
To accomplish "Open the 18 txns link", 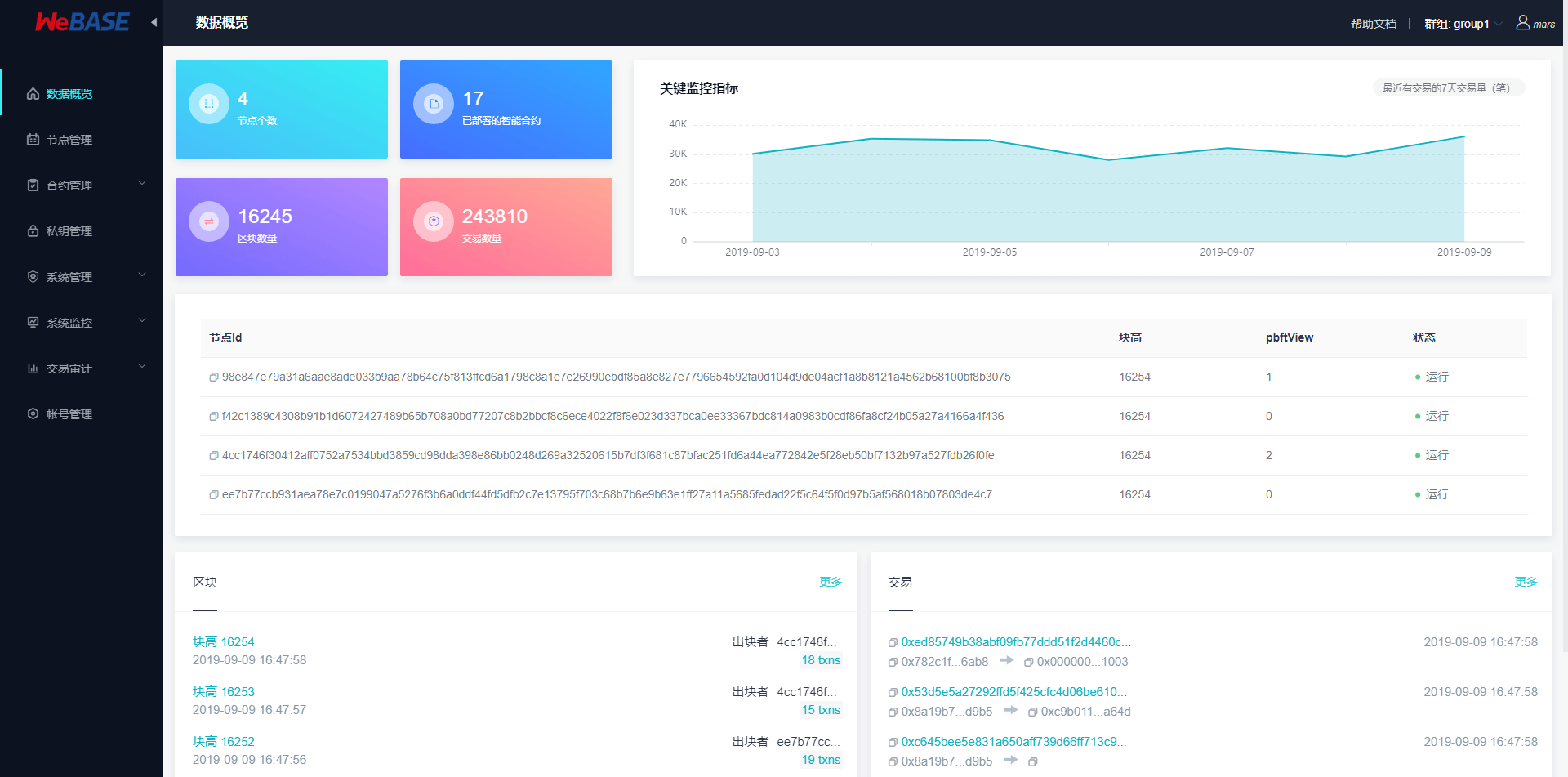I will (821, 660).
